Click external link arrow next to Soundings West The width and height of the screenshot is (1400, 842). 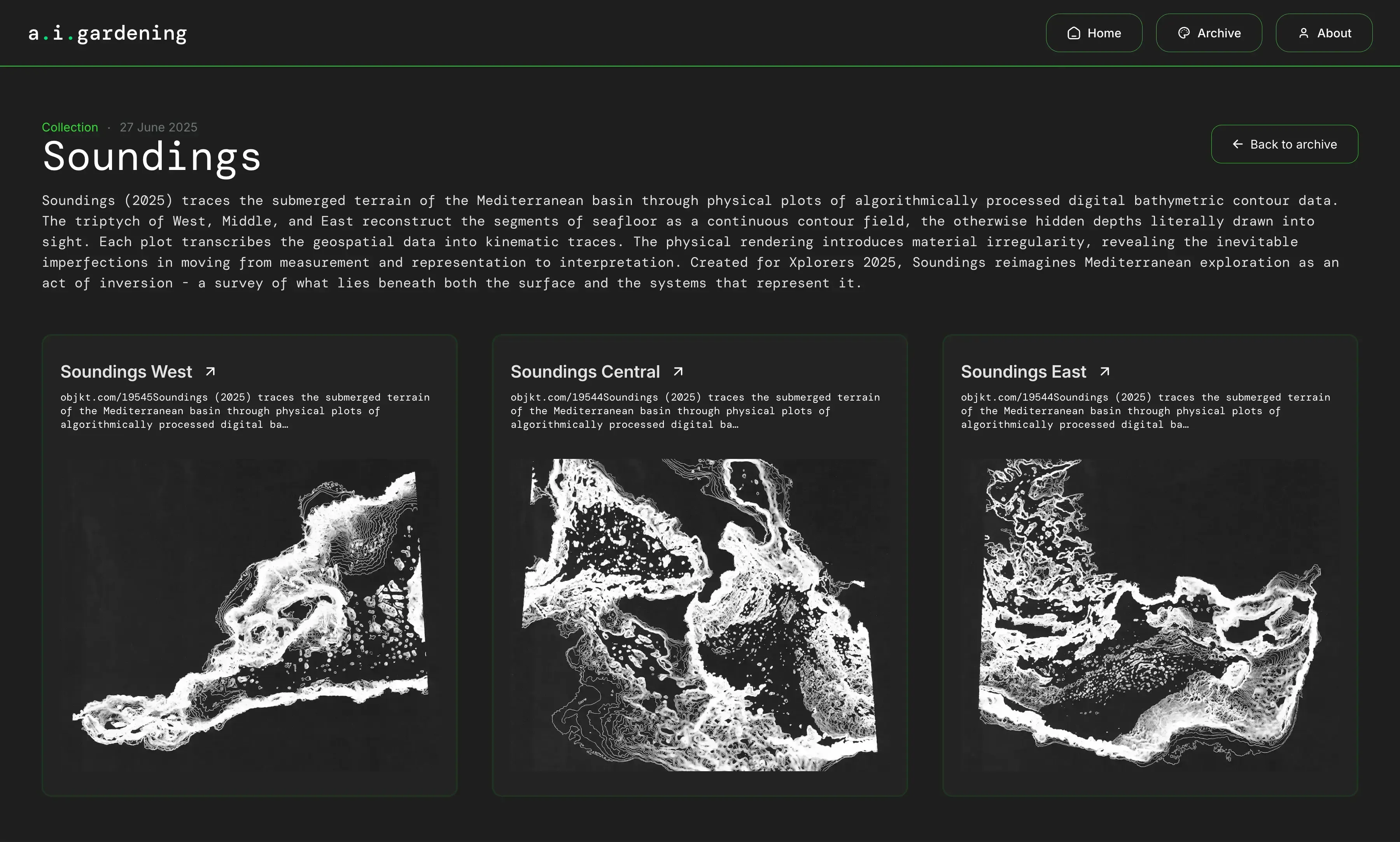210,372
